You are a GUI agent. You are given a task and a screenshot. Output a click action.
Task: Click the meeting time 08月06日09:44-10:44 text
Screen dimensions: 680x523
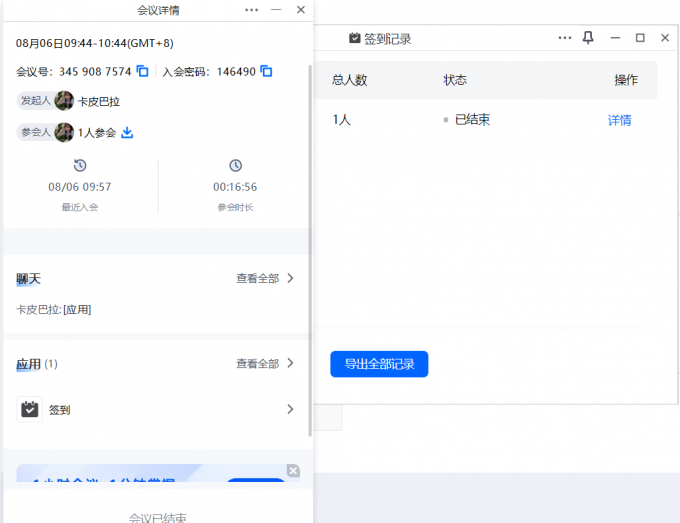(95, 43)
